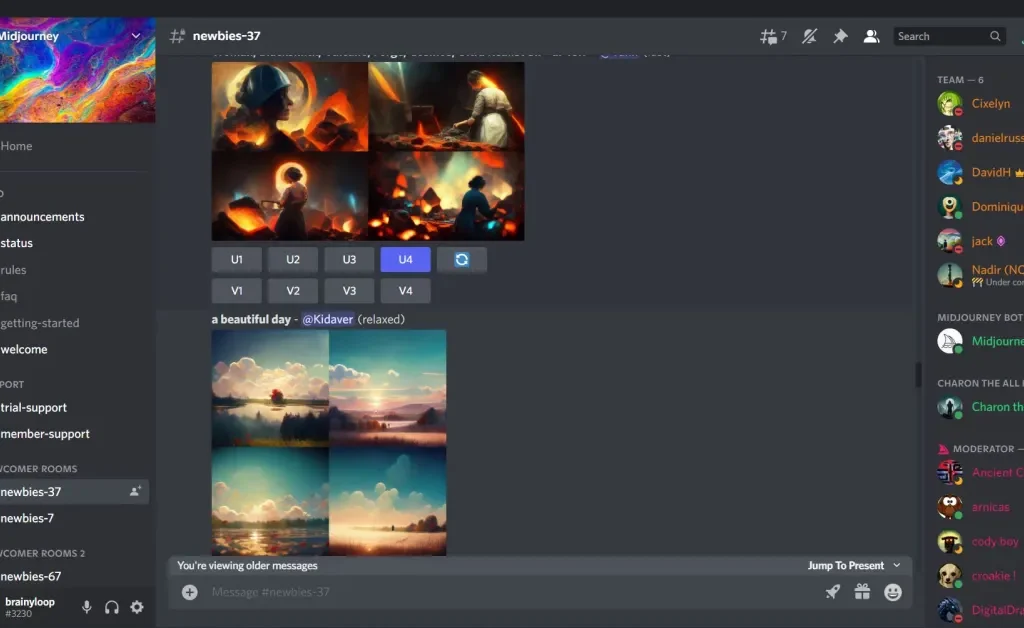Upscale image with U1 button
The width and height of the screenshot is (1024, 628).
[x=236, y=260]
